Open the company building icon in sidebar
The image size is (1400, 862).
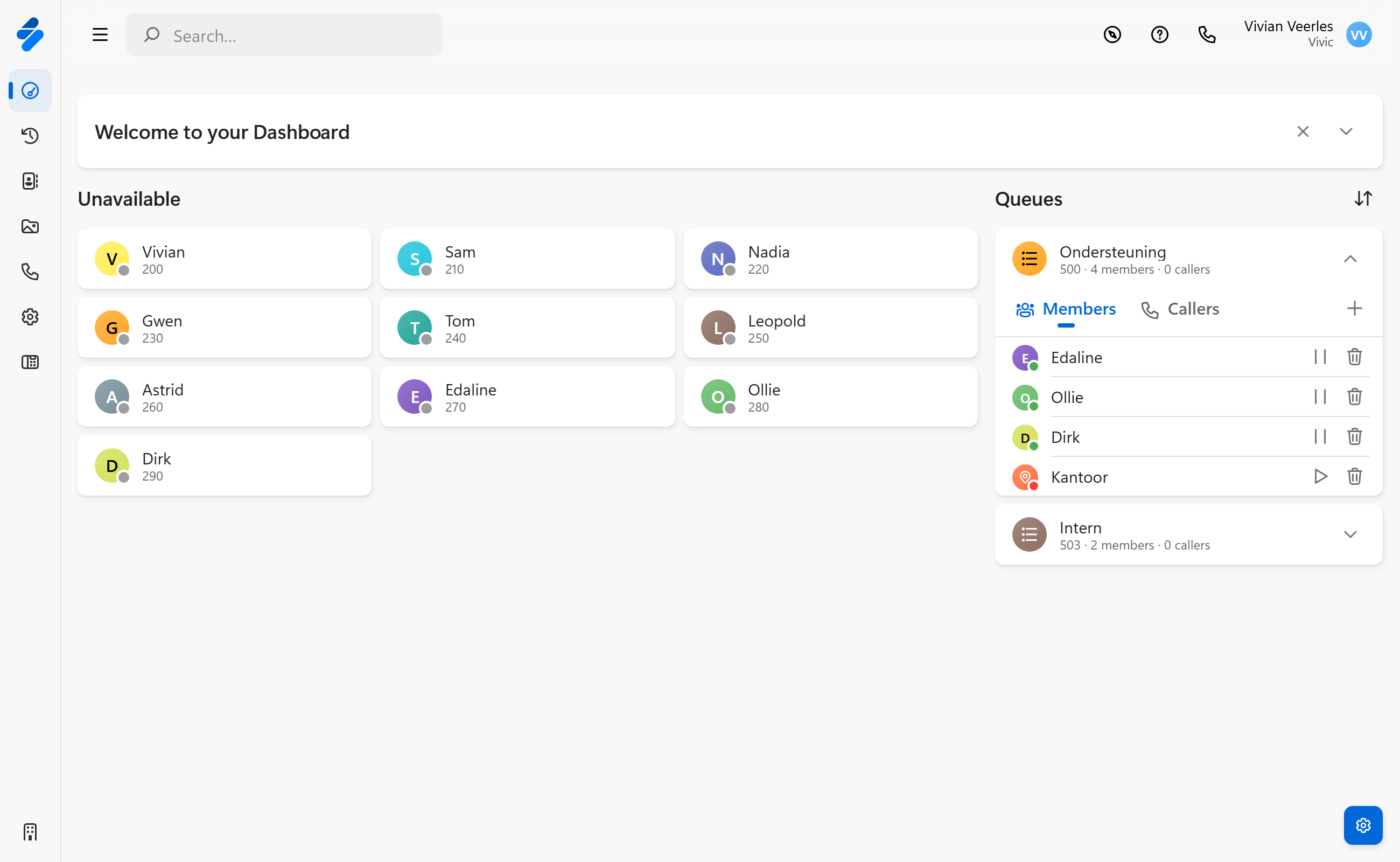coord(30,832)
